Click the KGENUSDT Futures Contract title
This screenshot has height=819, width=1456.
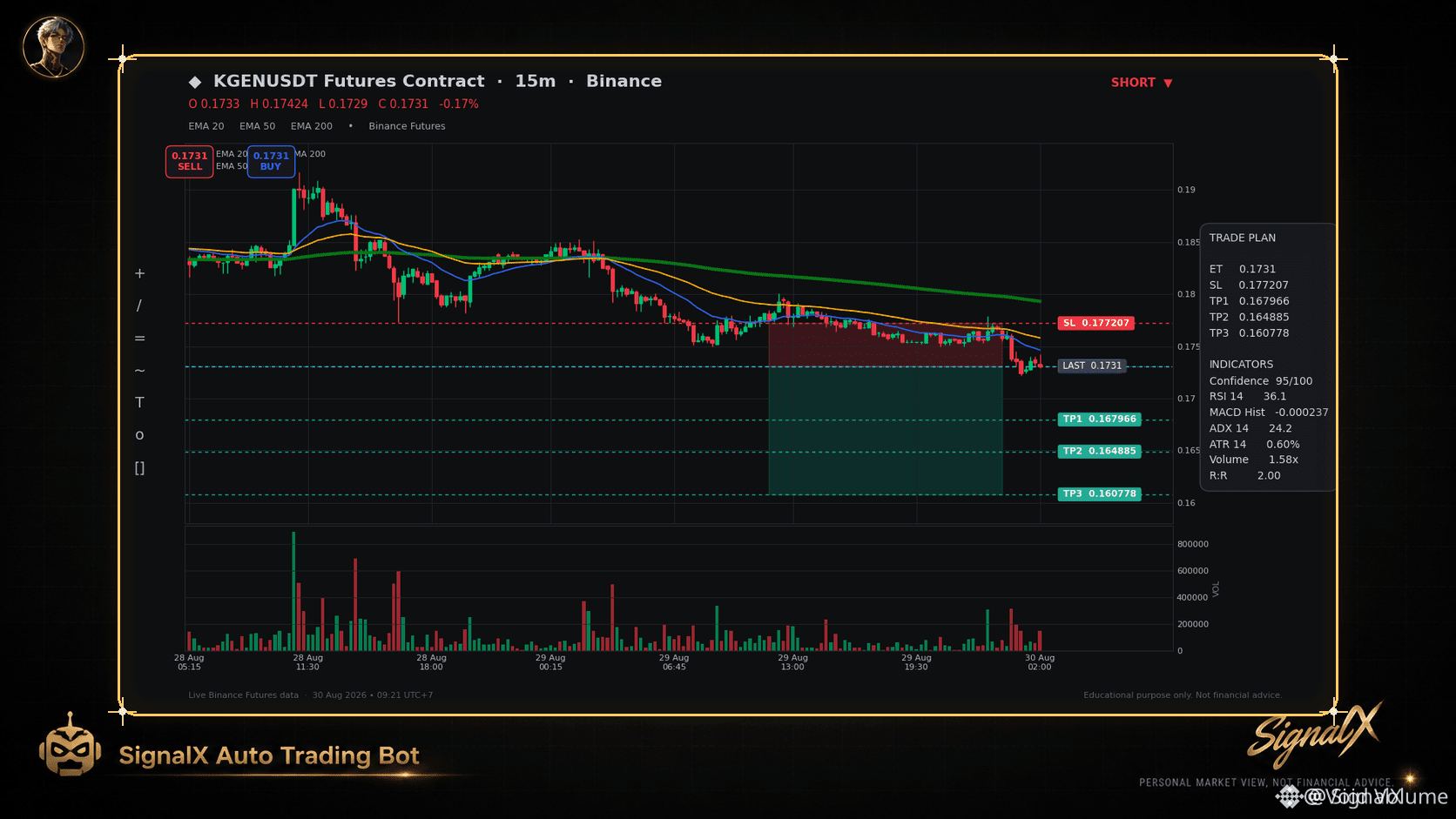348,81
